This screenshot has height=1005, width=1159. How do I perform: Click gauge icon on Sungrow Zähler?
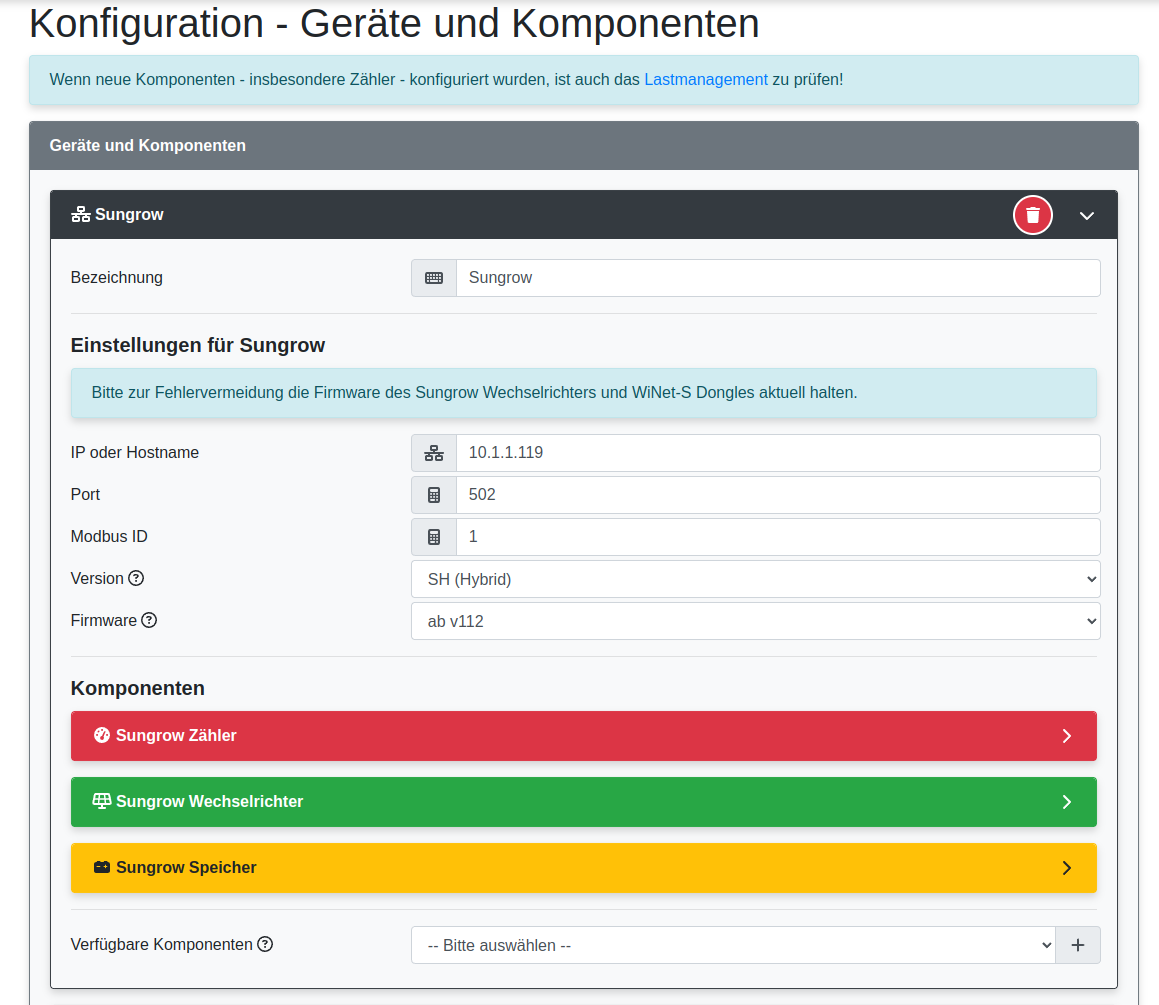pos(102,735)
